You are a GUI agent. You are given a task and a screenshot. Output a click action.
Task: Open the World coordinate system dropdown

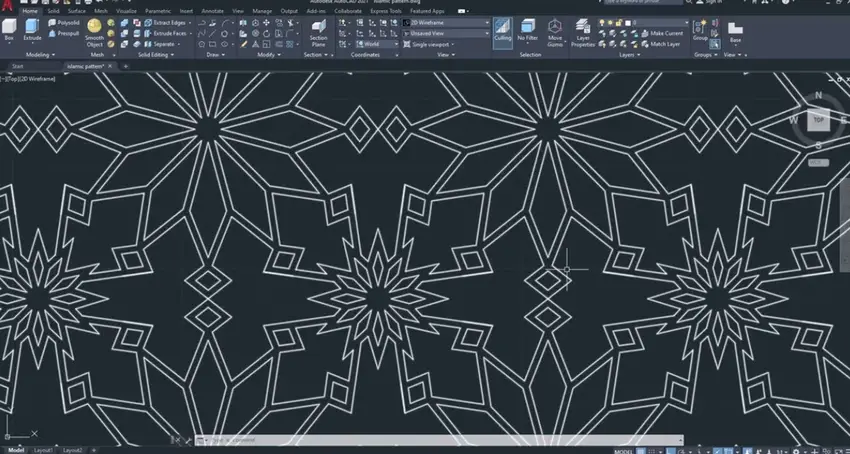[377, 44]
